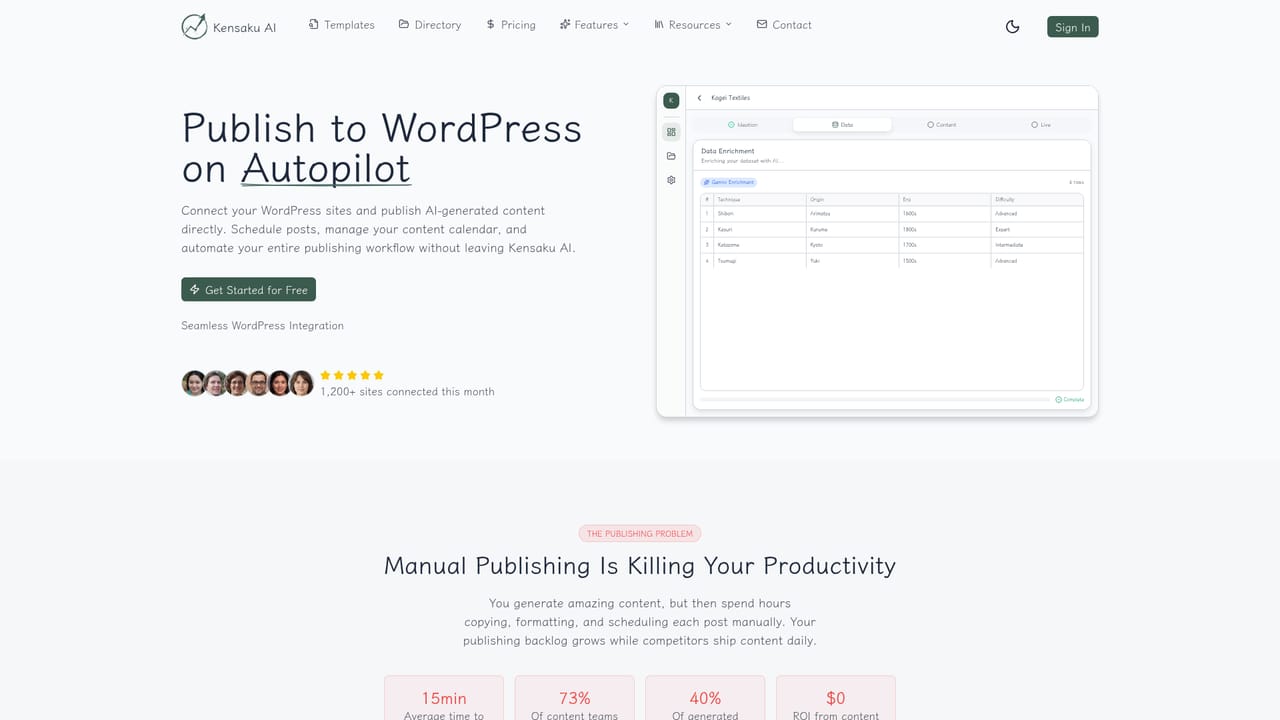Click the Technique column header
Image resolution: width=1280 pixels, height=720 pixels.
point(760,200)
